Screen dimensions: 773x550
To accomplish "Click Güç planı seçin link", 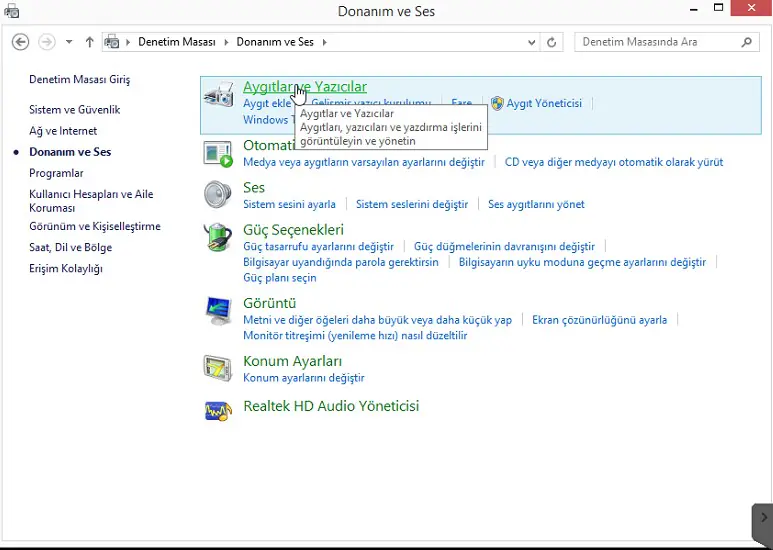I will point(280,278).
